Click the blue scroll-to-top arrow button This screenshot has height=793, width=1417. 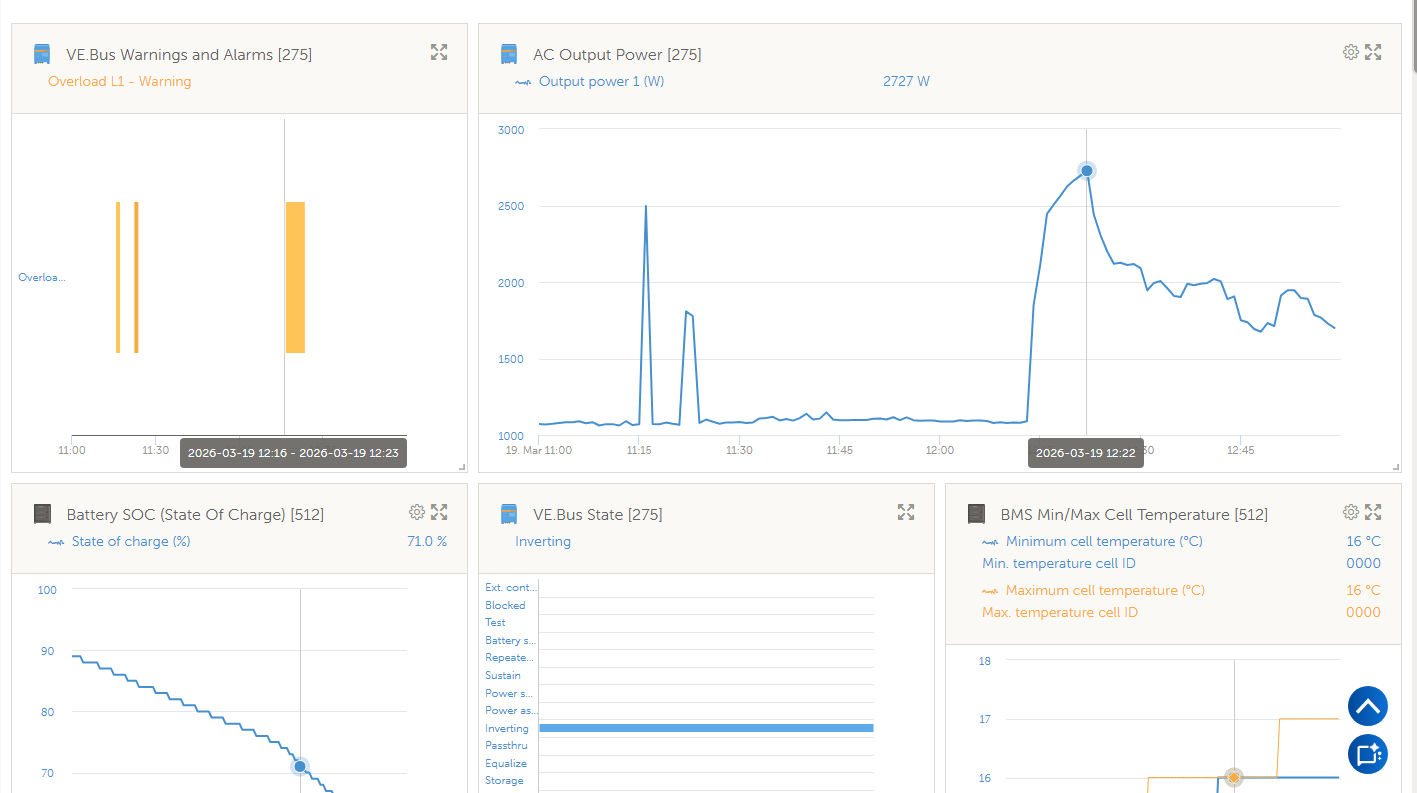click(1368, 706)
